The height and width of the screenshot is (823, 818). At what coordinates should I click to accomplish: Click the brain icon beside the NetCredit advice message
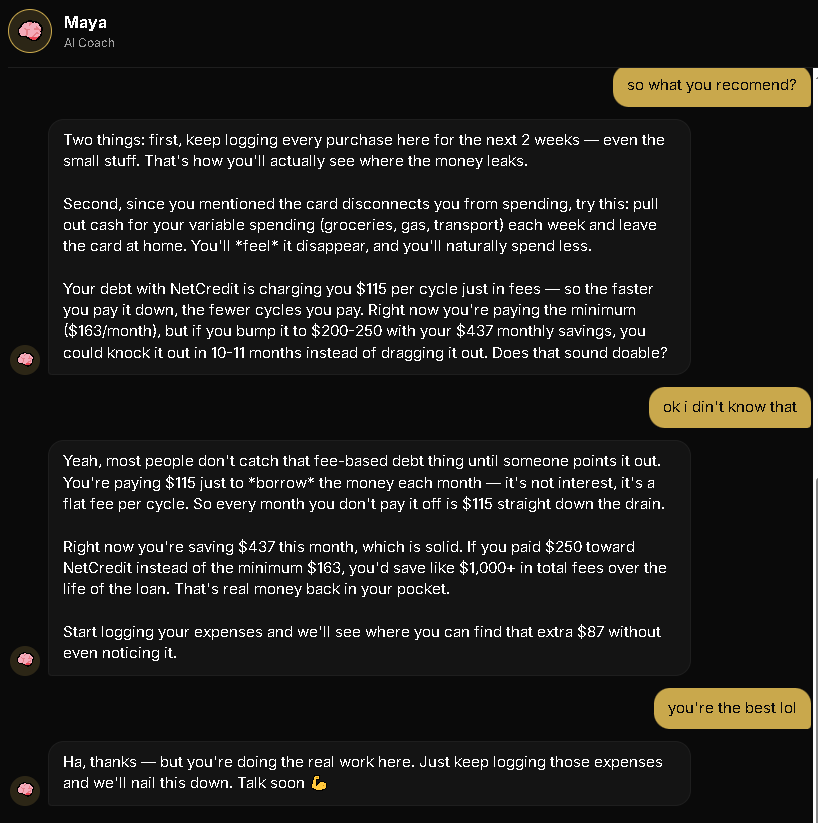pyautogui.click(x=25, y=360)
